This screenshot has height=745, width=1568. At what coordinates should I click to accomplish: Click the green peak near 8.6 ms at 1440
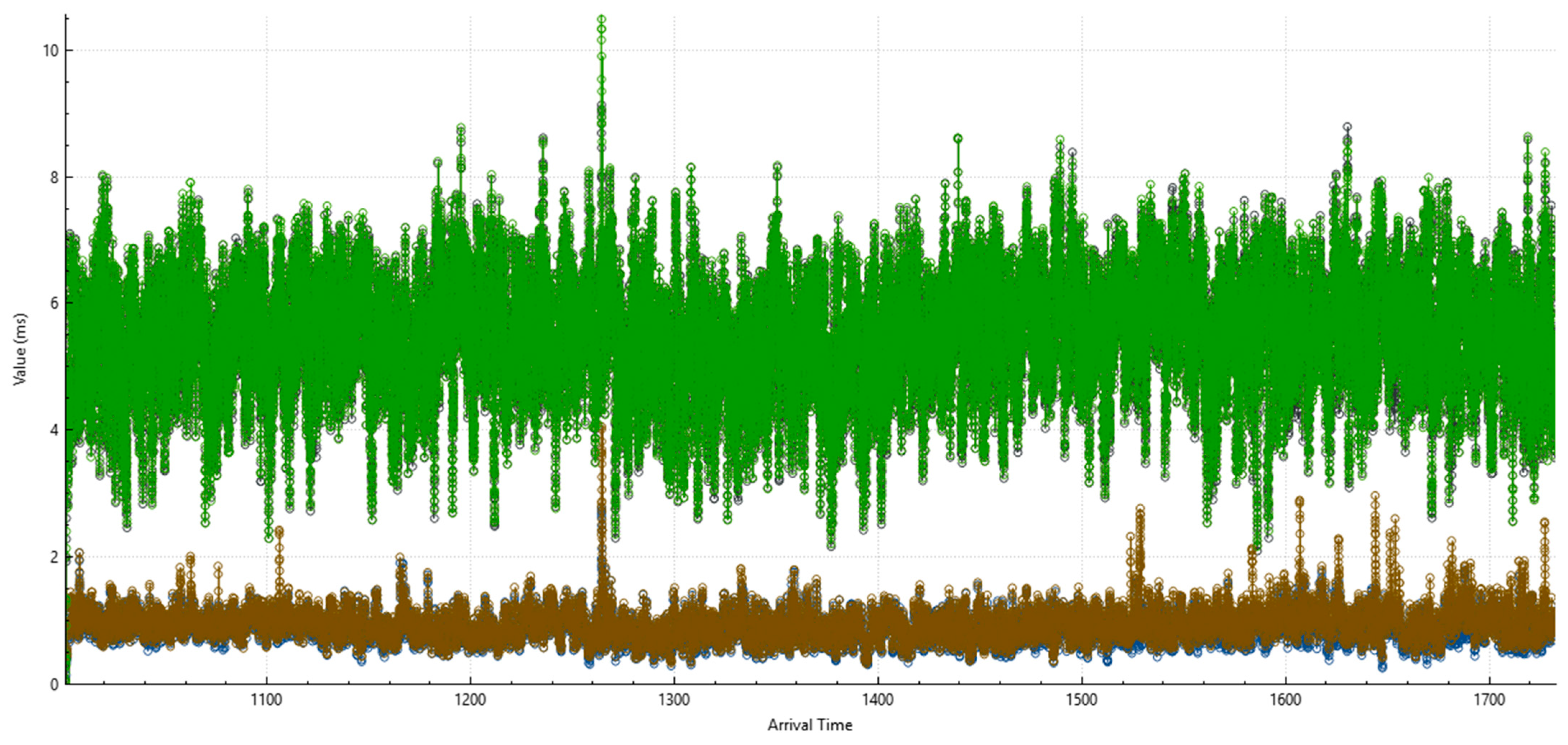click(958, 139)
